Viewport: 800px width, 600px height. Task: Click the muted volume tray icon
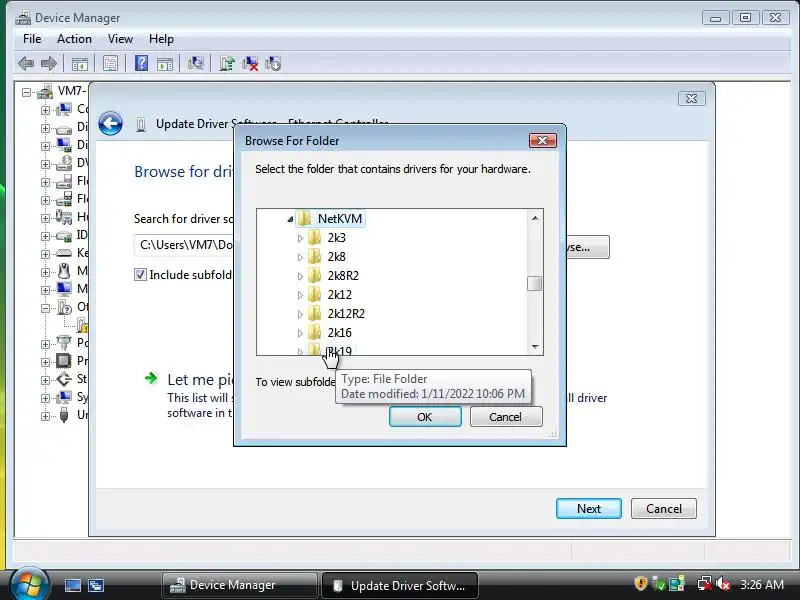(x=723, y=583)
